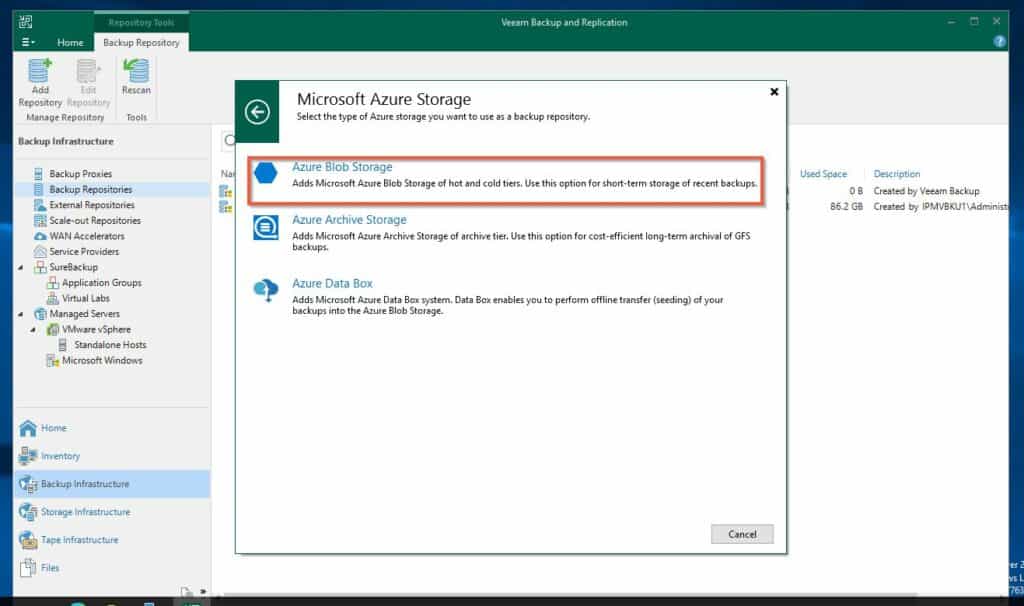This screenshot has width=1024, height=606.
Task: Click the Microsoft Windows tree icon
Action: [x=53, y=360]
